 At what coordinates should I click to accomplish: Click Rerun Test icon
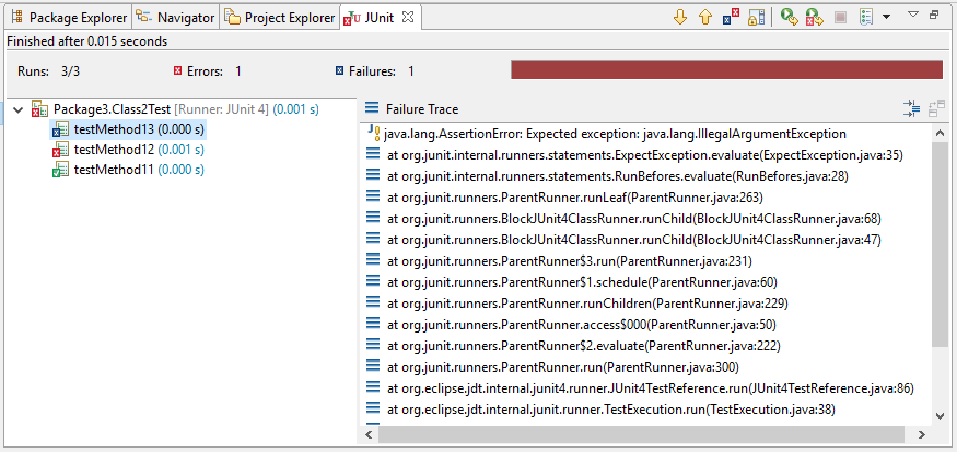(x=789, y=17)
